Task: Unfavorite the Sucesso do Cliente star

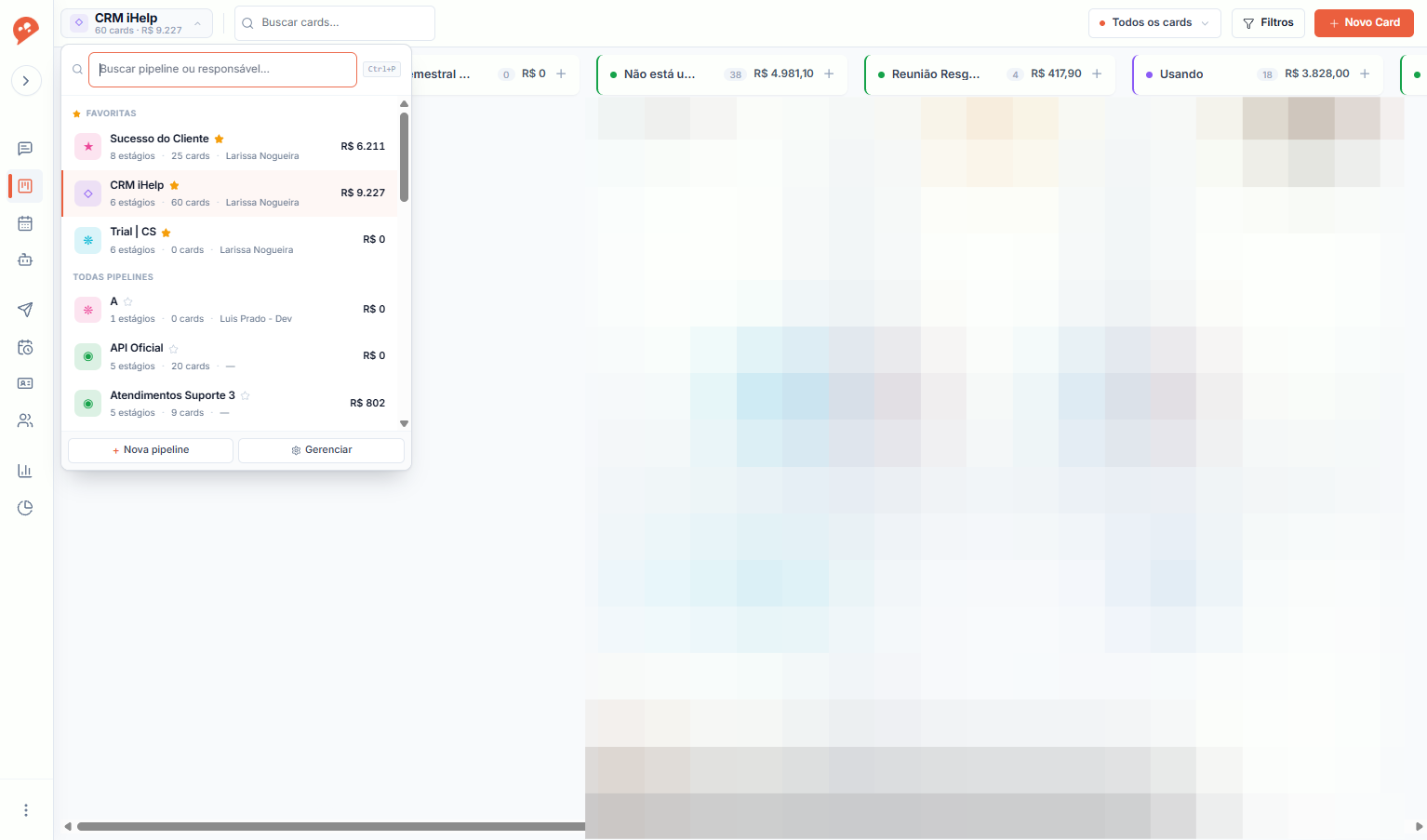Action: coord(220,139)
